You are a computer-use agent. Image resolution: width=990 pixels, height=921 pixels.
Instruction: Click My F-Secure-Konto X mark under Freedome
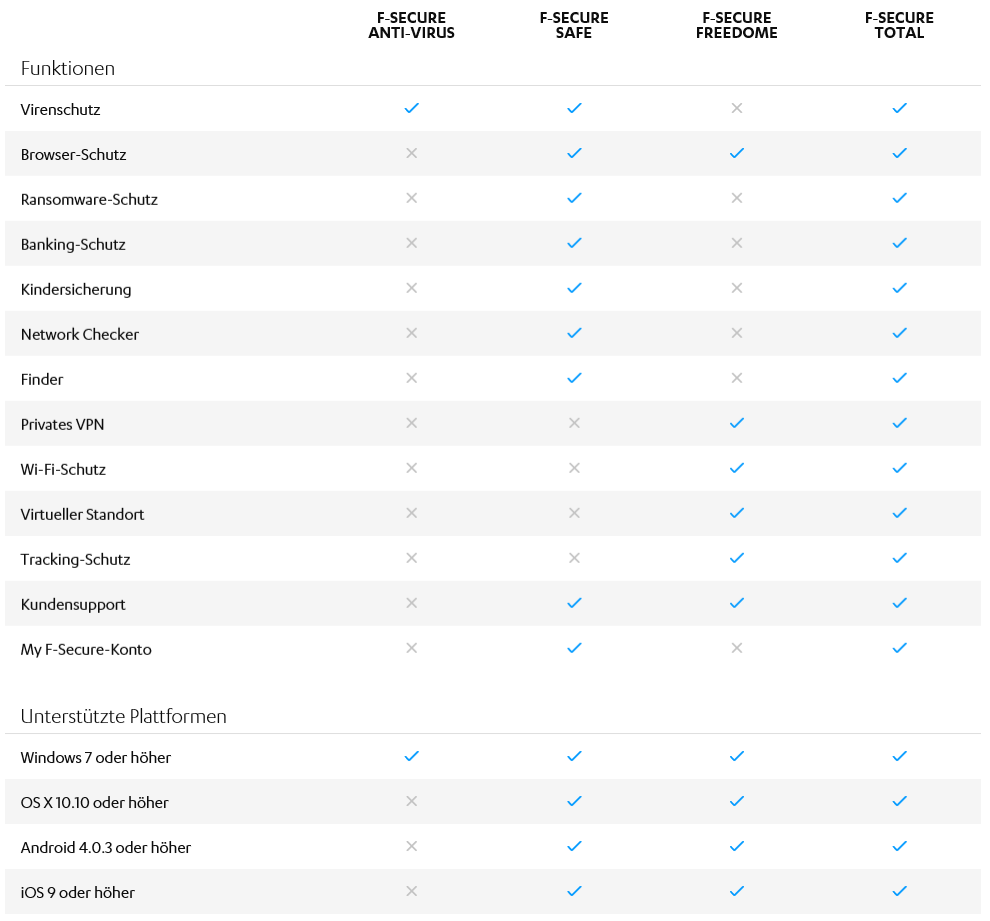tap(737, 648)
